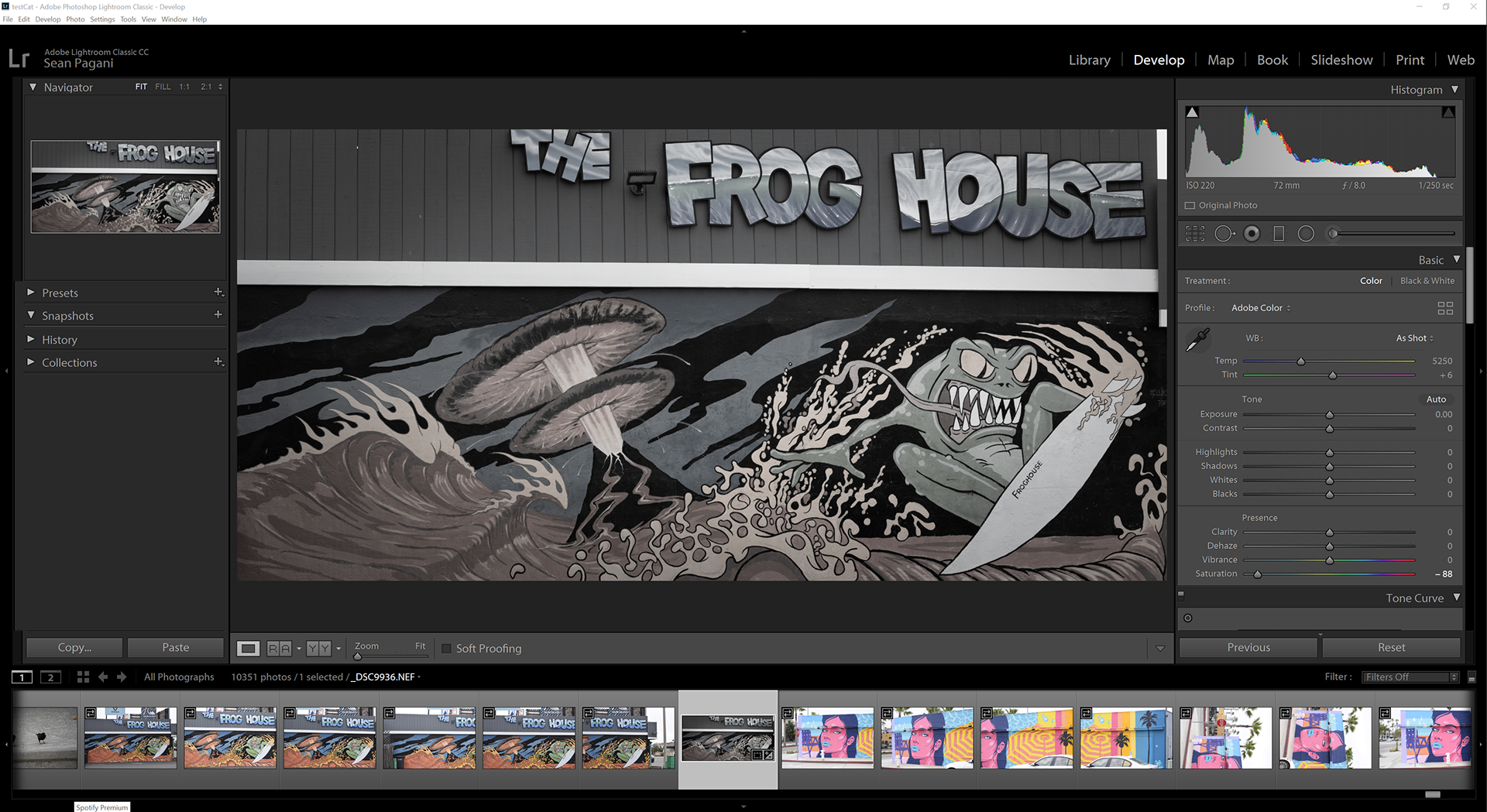This screenshot has height=812, width=1487.
Task: Open the Settings menu
Action: (x=102, y=19)
